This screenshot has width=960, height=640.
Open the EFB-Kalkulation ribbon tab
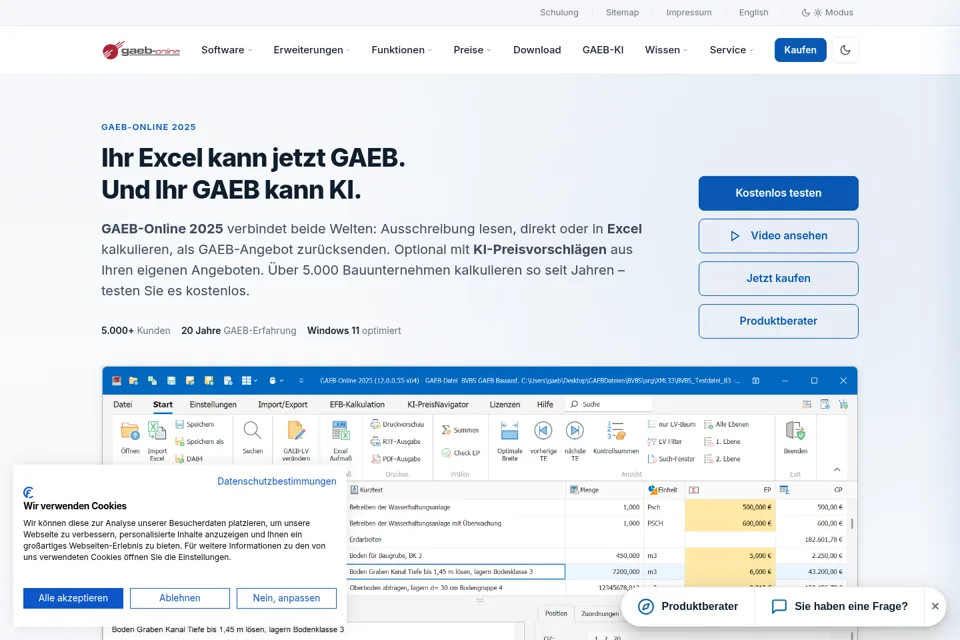click(357, 404)
